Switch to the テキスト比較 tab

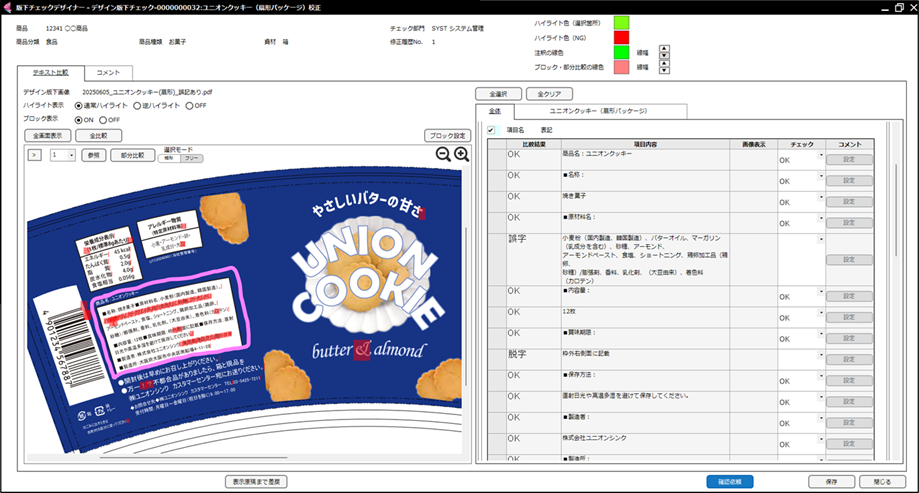[x=50, y=73]
